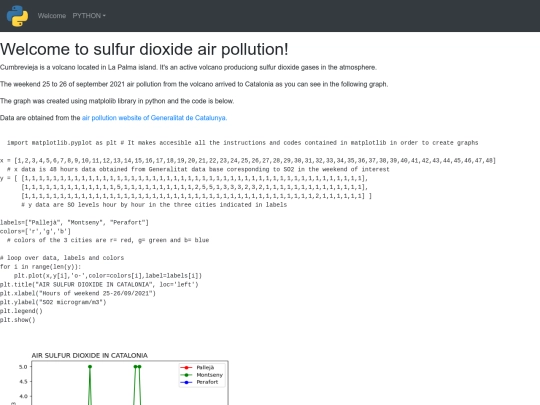This screenshot has width=540, height=405.
Task: Click the chart title 'AIR SULFUR DIOXIDE IN CATALONIA'
Action: (x=90, y=355)
